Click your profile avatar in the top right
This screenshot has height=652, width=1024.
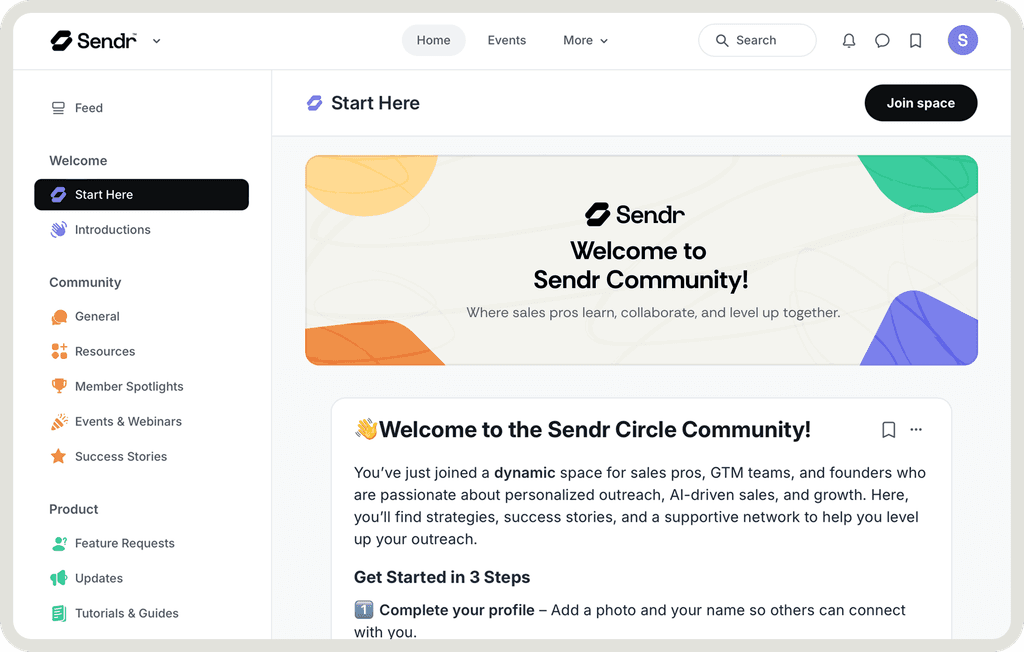(962, 40)
